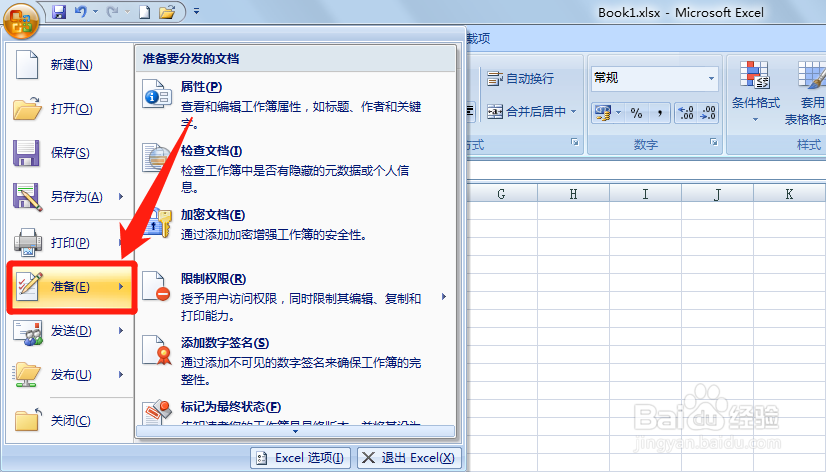Click the accounting number format icon
The image size is (826, 472).
(603, 113)
